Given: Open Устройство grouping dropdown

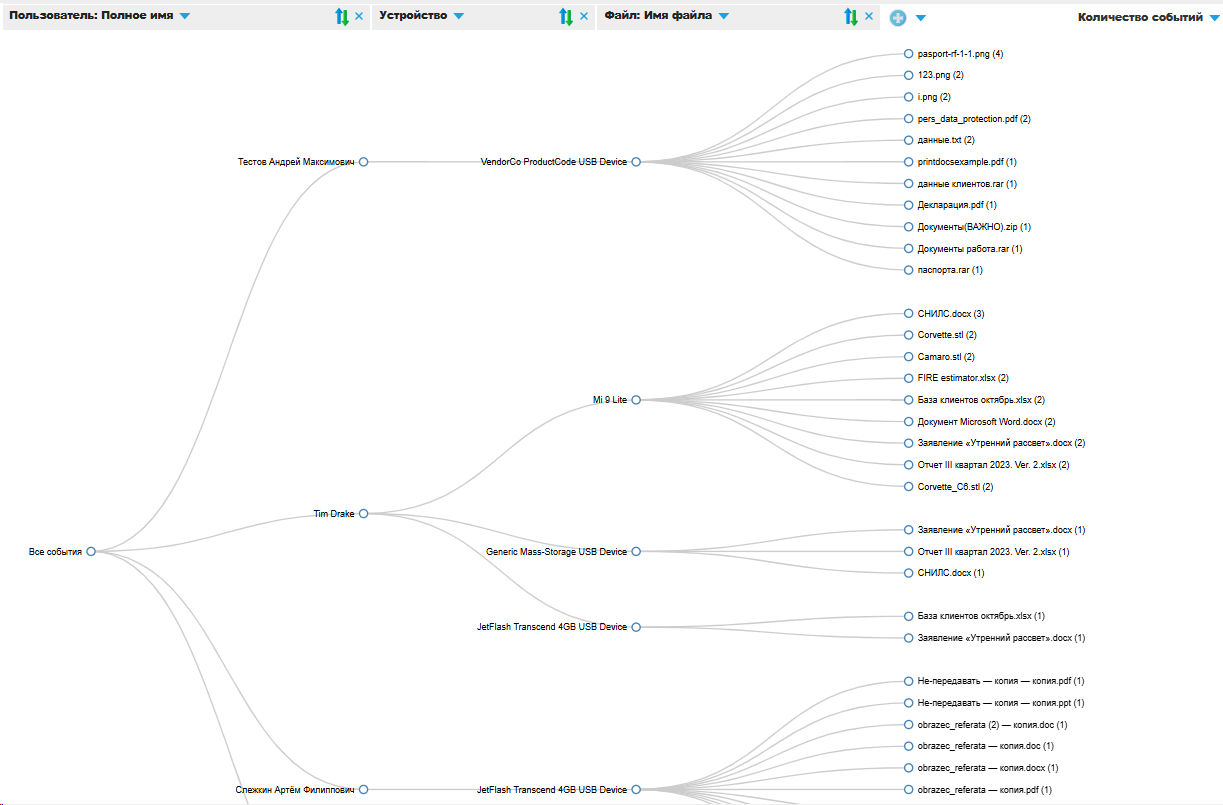Looking at the screenshot, I should 458,16.
